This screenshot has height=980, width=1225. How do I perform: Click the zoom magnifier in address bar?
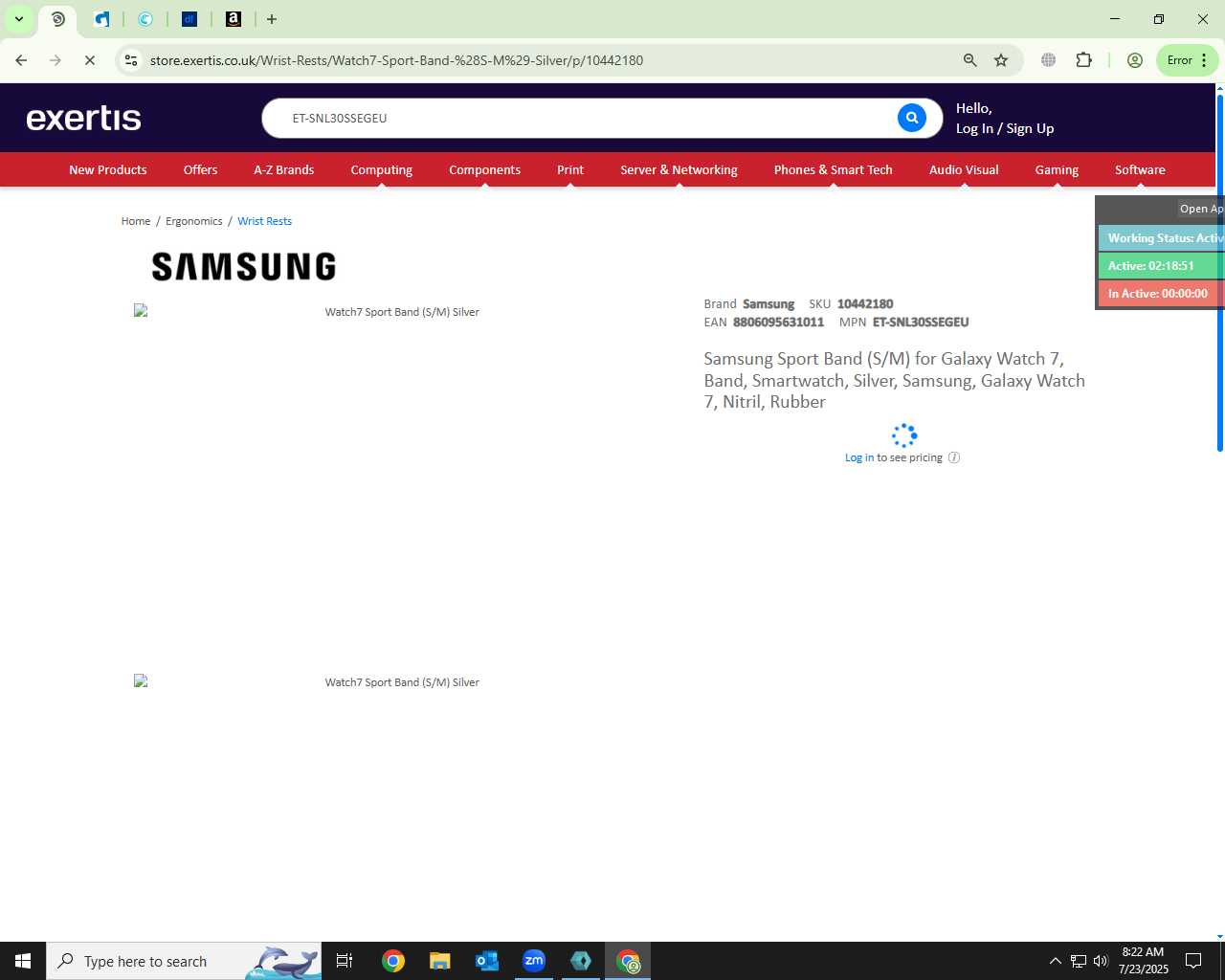pyautogui.click(x=970, y=60)
